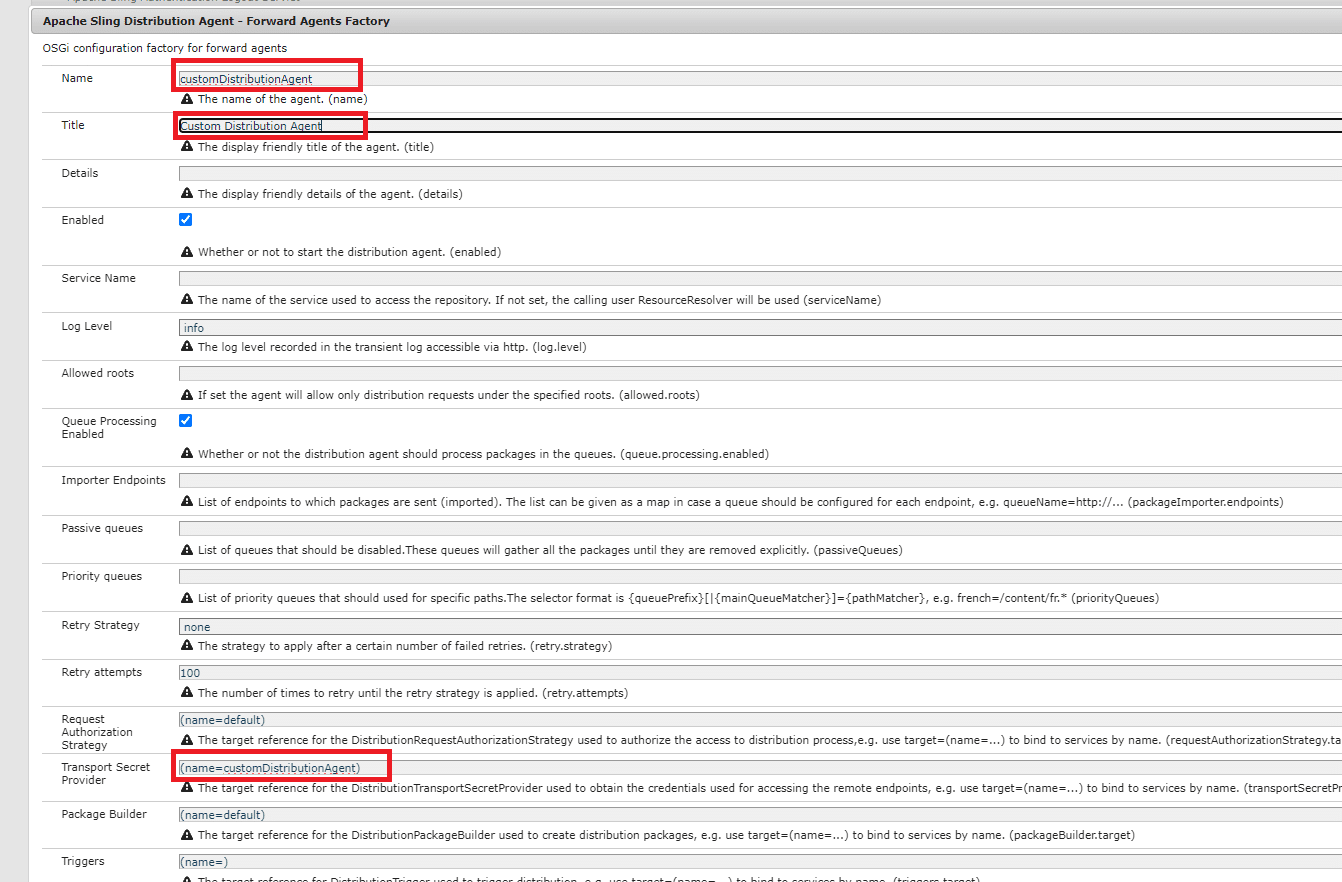1342x882 pixels.
Task: Click the Triggers field showing (name=)
Action: tap(760, 862)
